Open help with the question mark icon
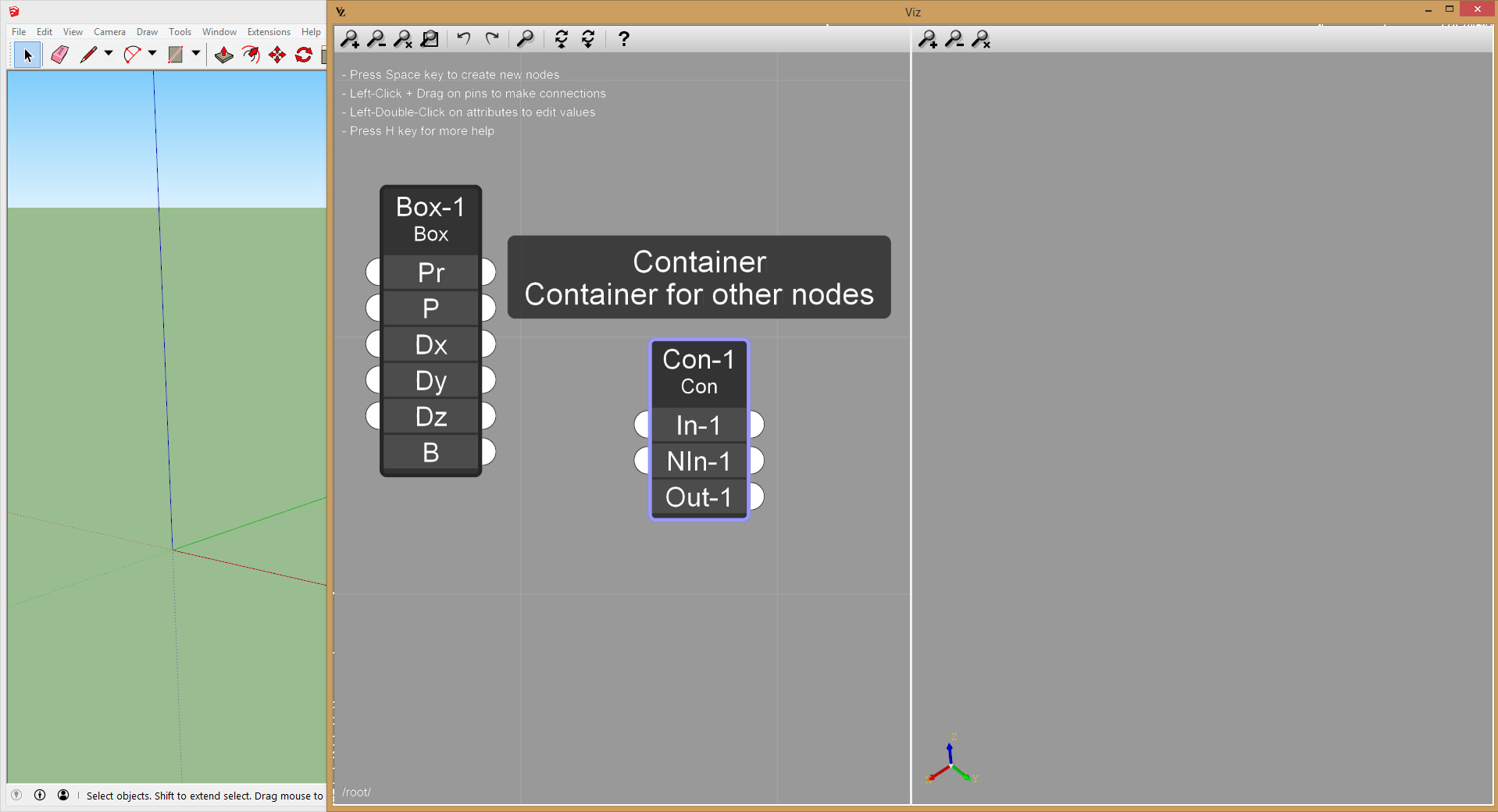The width and height of the screenshot is (1498, 812). pos(623,39)
